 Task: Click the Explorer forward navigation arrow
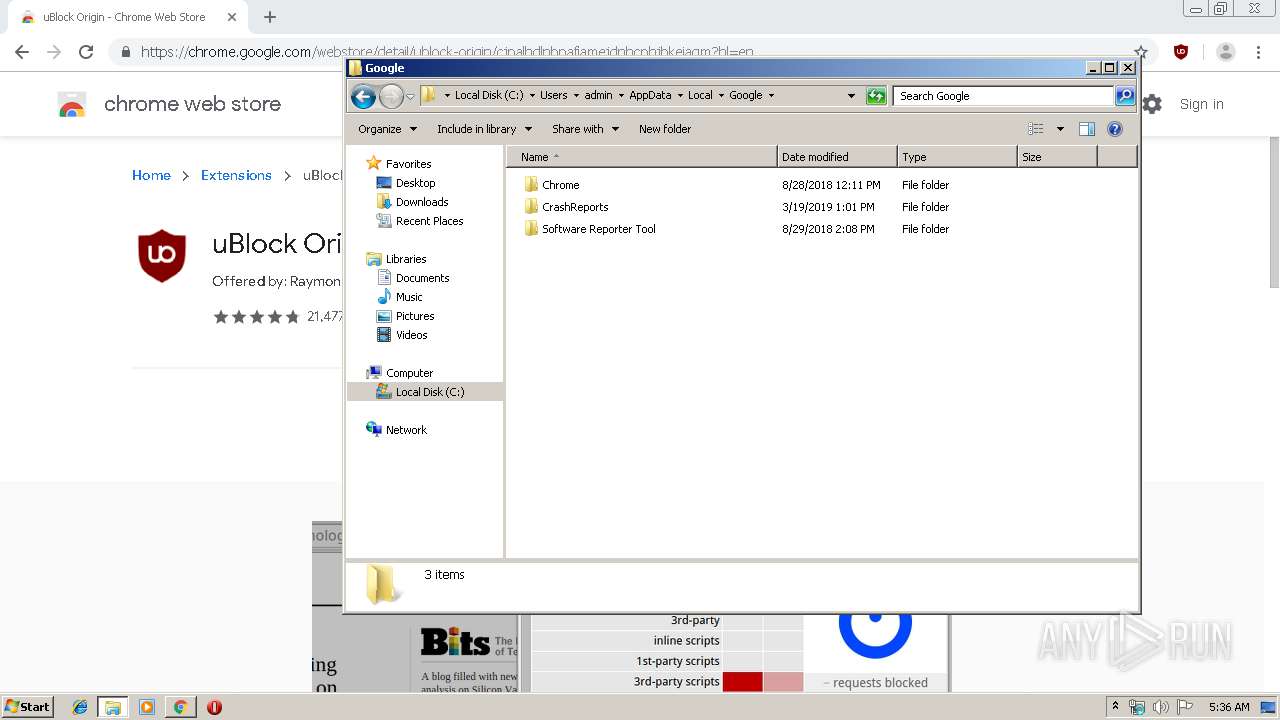click(x=391, y=96)
